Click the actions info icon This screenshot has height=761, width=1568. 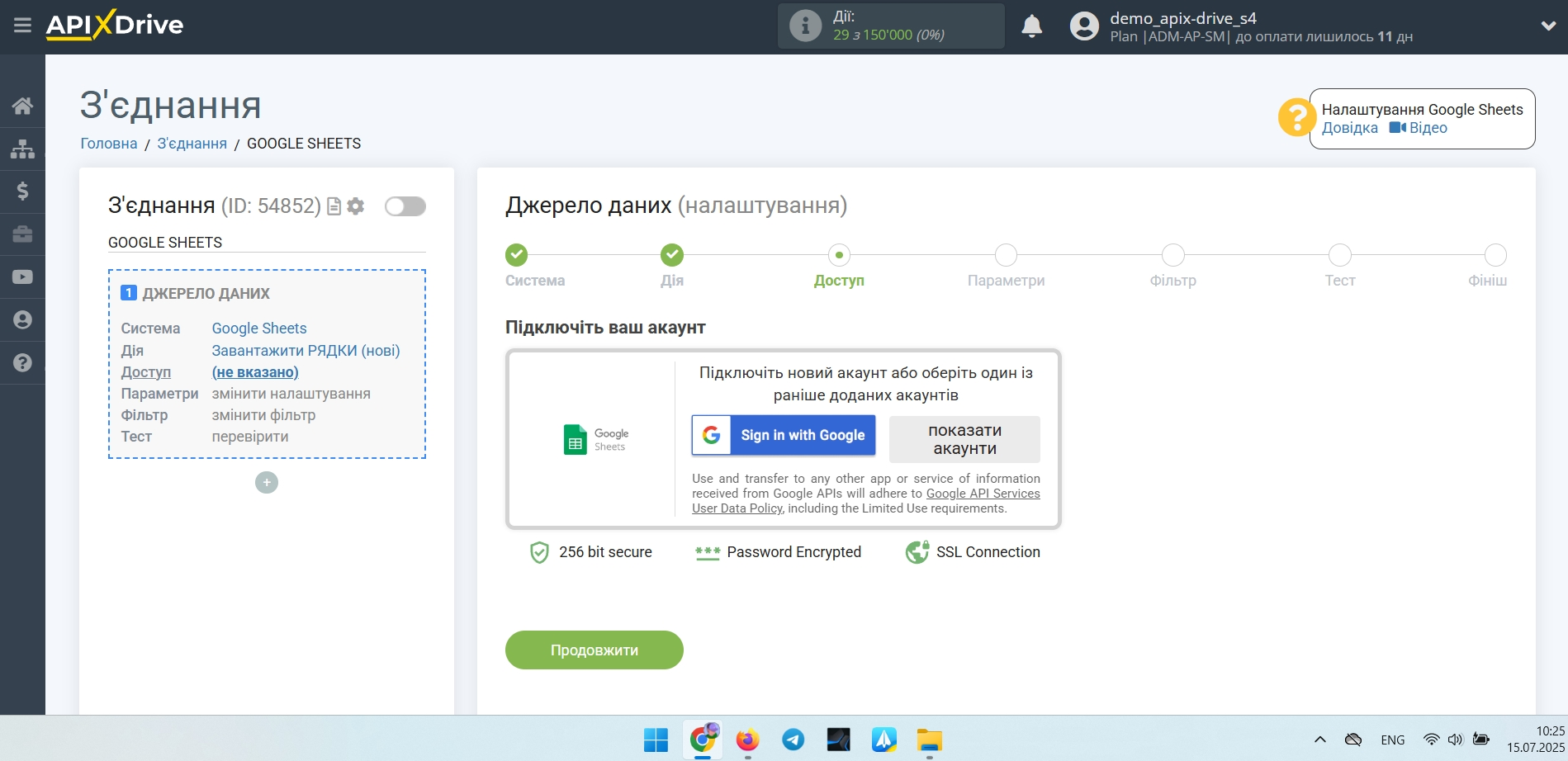(805, 26)
